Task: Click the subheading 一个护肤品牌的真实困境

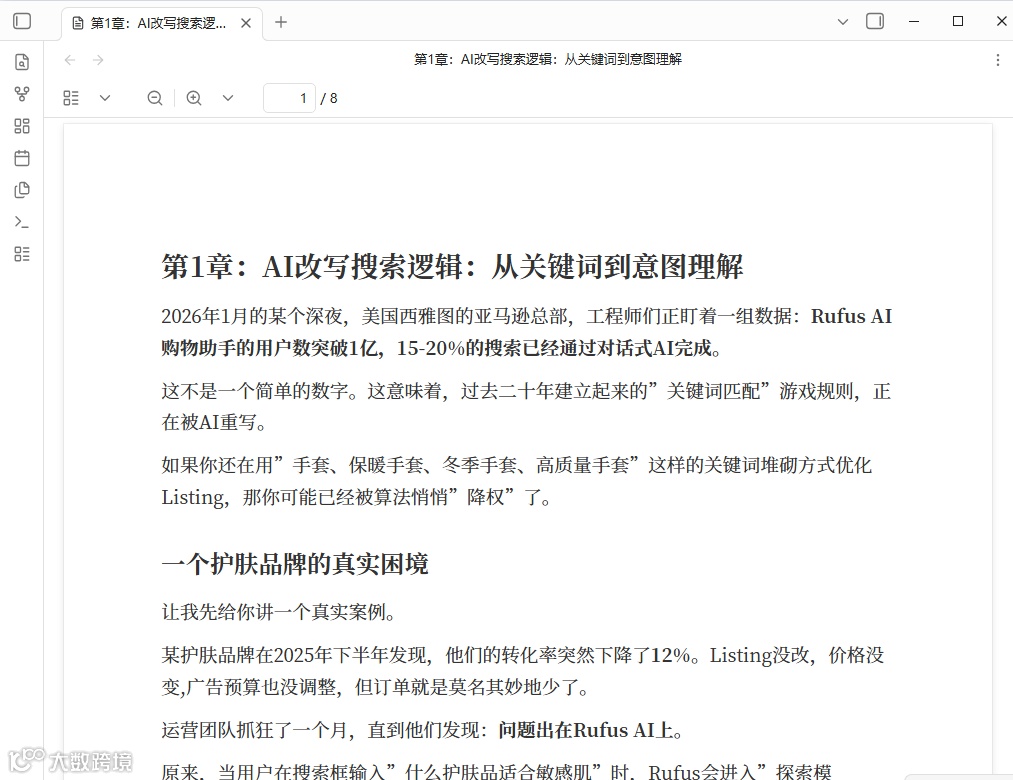Action: tap(295, 564)
